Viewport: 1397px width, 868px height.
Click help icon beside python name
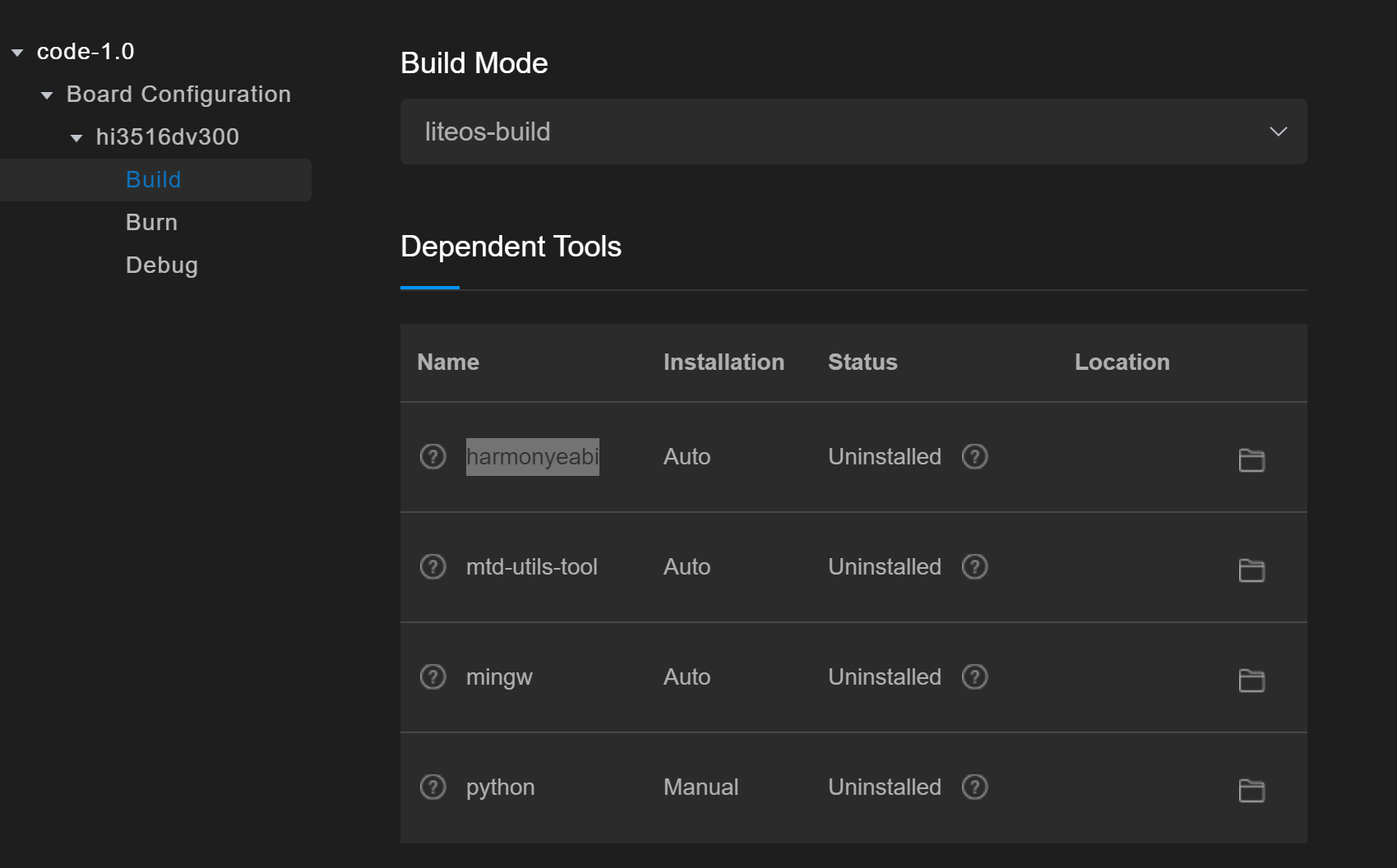point(433,787)
